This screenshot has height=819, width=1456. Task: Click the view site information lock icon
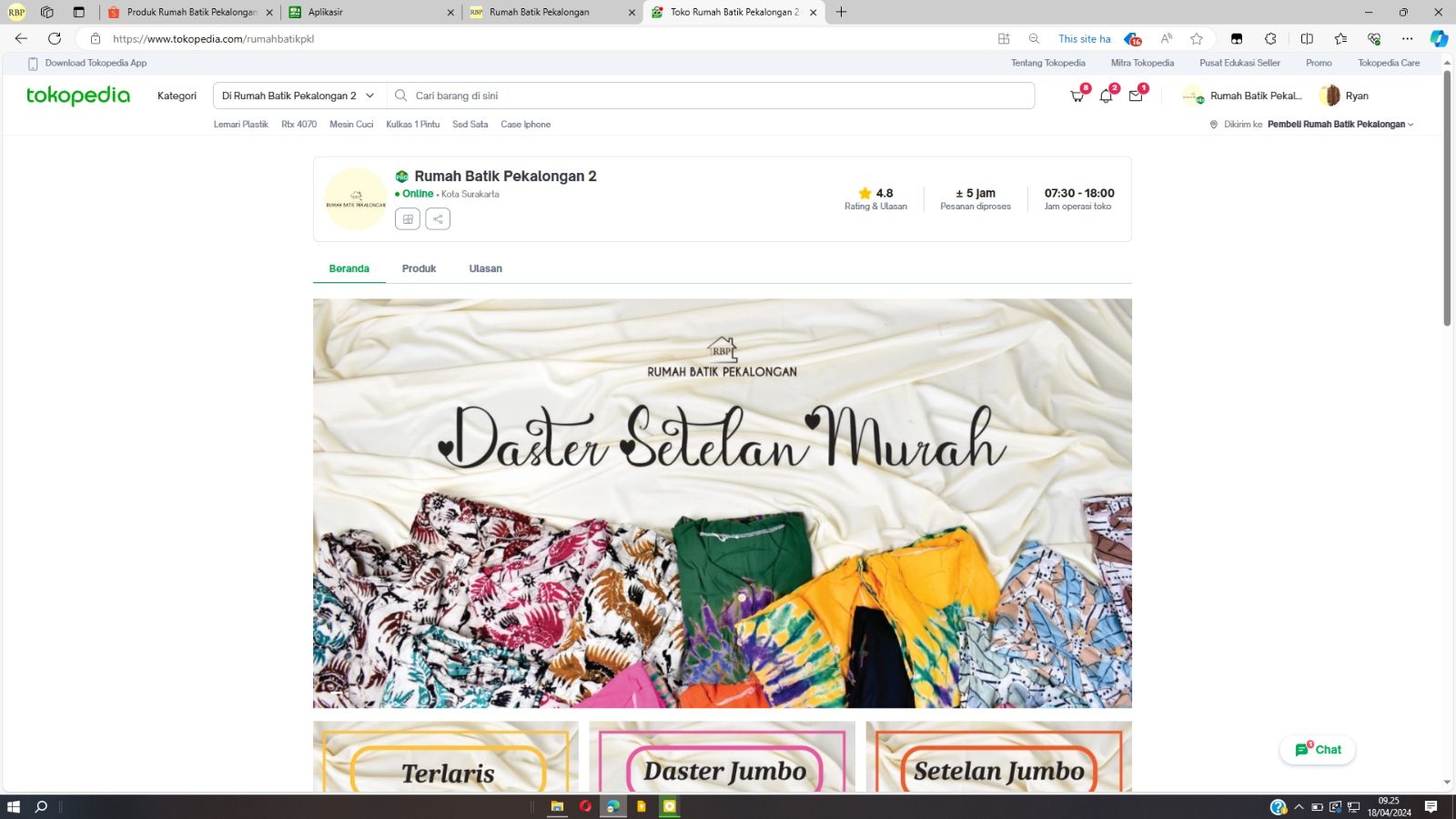(96, 38)
